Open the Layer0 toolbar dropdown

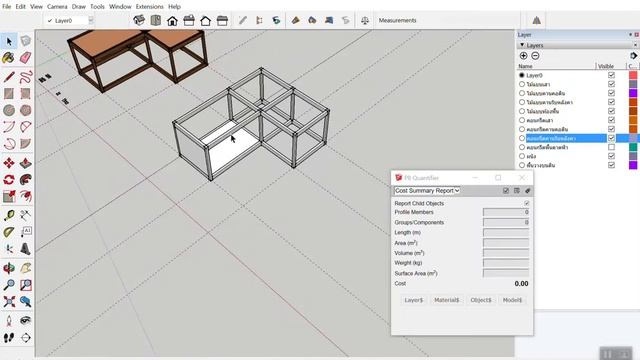point(91,20)
